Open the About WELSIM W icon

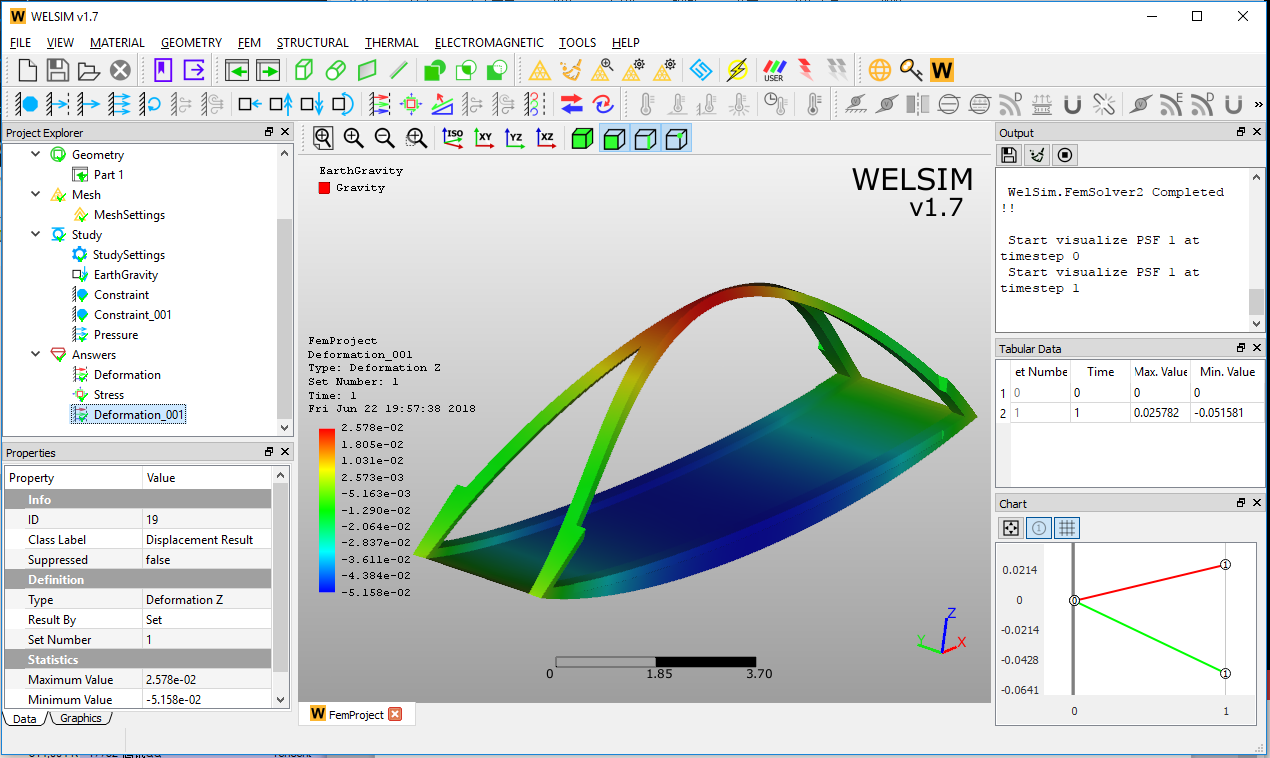pyautogui.click(x=942, y=70)
